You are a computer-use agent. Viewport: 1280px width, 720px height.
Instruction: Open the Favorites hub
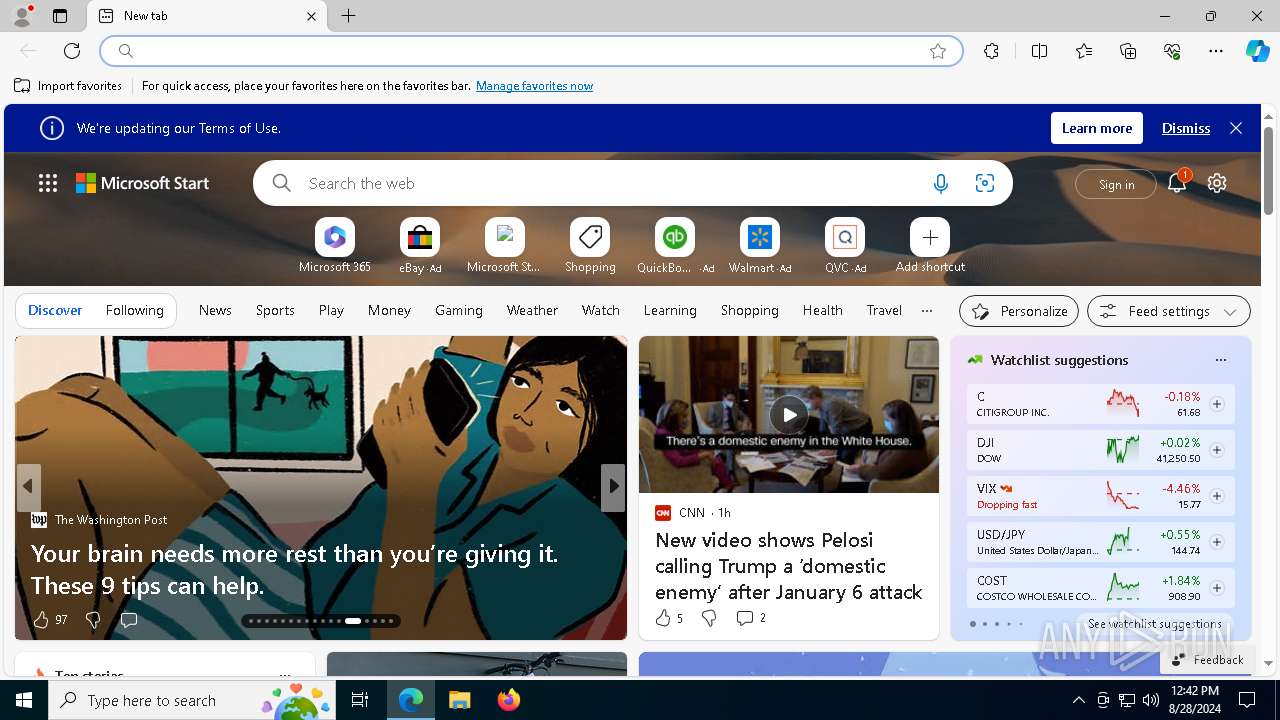[x=1084, y=51]
